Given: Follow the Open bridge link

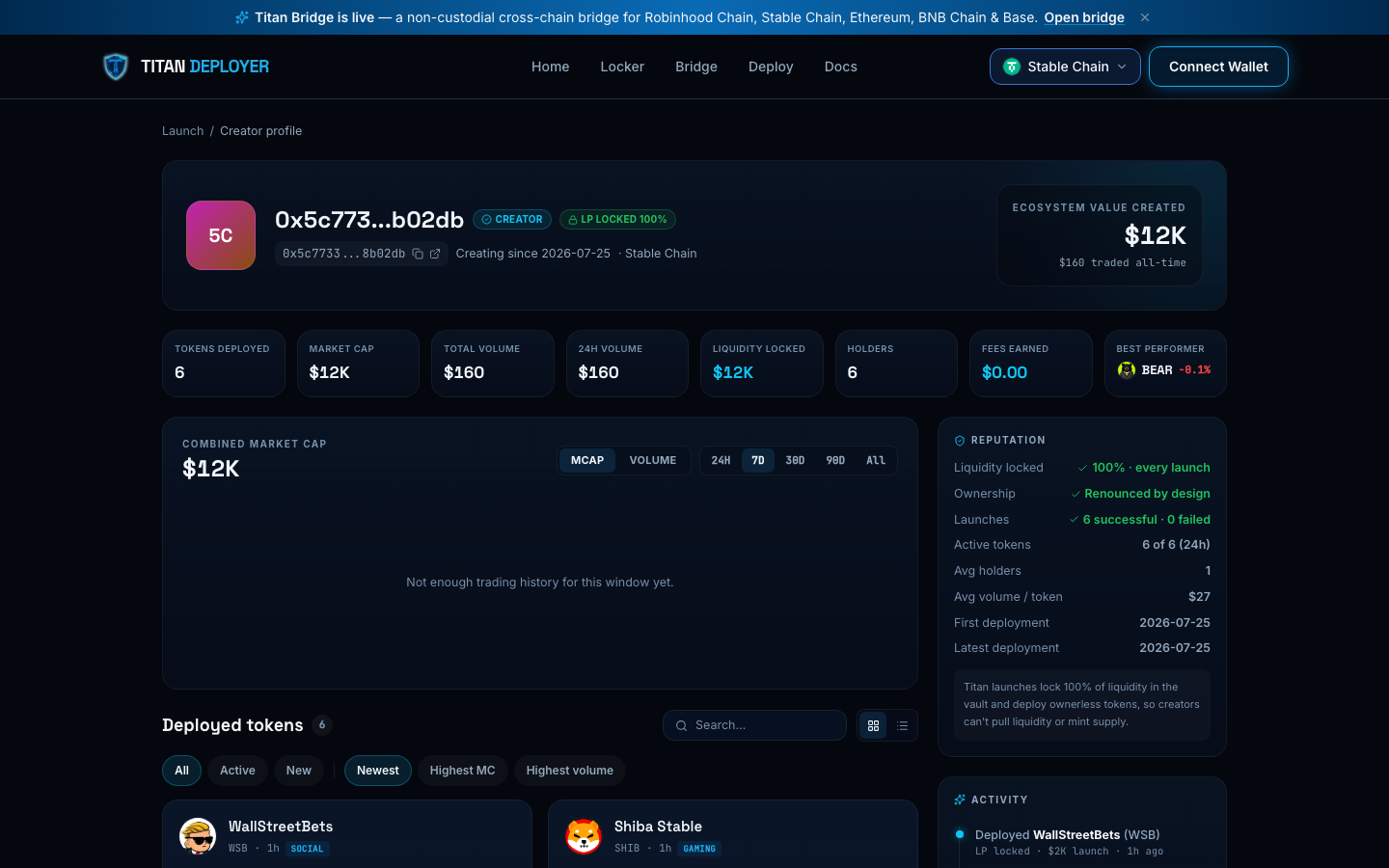Looking at the screenshot, I should (1084, 17).
